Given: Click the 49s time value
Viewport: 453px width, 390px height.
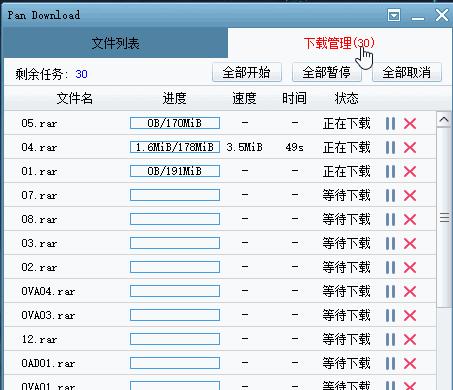Looking at the screenshot, I should tap(295, 147).
